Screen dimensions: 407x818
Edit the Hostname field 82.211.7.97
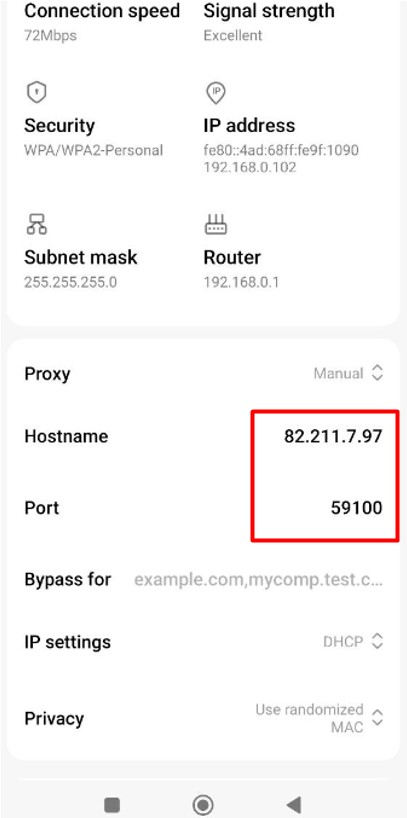[x=333, y=436]
